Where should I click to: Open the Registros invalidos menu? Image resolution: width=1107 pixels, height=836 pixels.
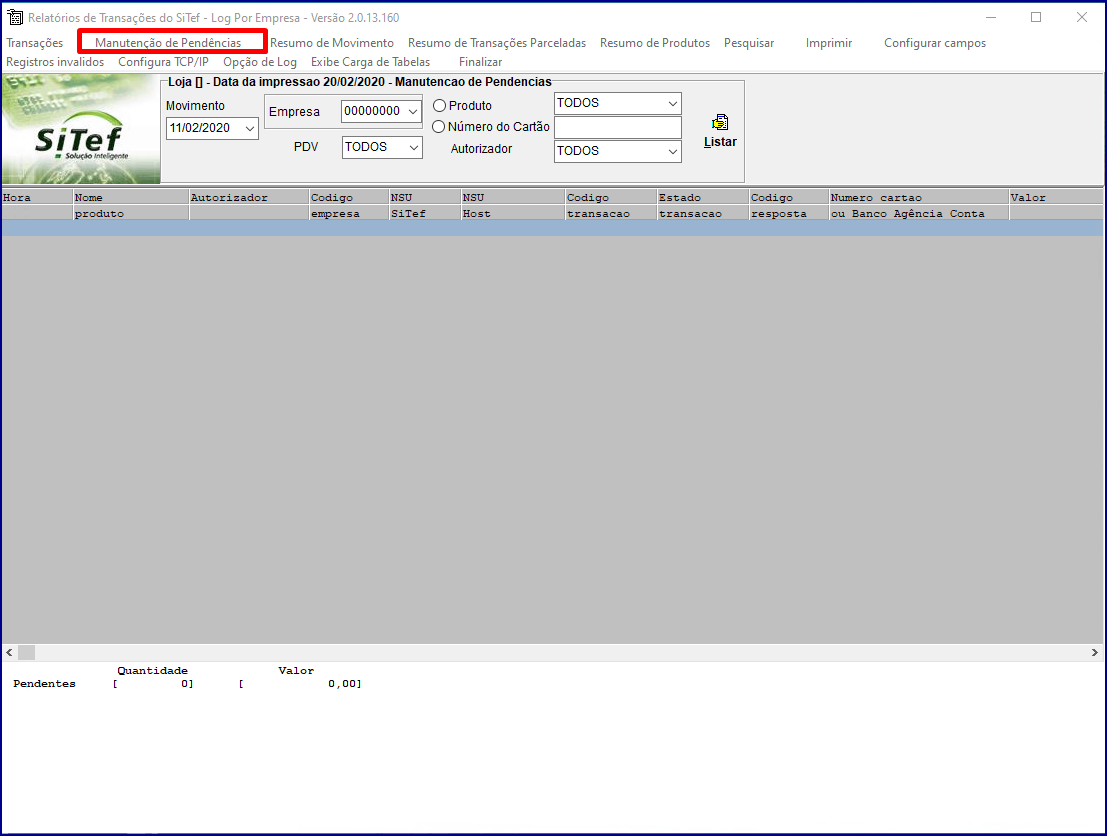[x=55, y=62]
